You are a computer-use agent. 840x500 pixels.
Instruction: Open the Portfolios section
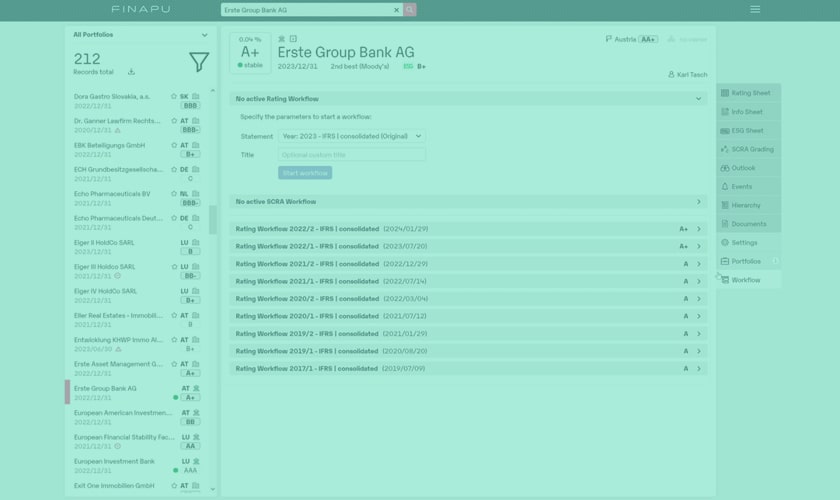(748, 262)
